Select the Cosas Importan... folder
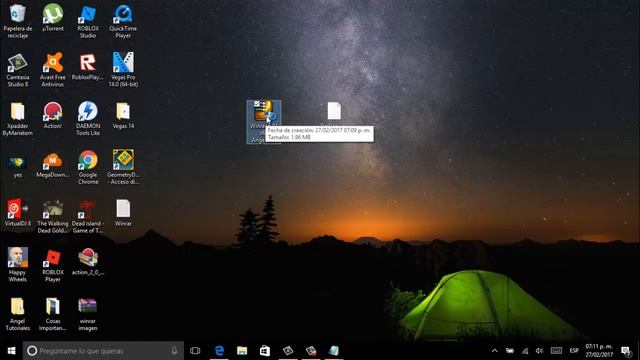 [53, 313]
